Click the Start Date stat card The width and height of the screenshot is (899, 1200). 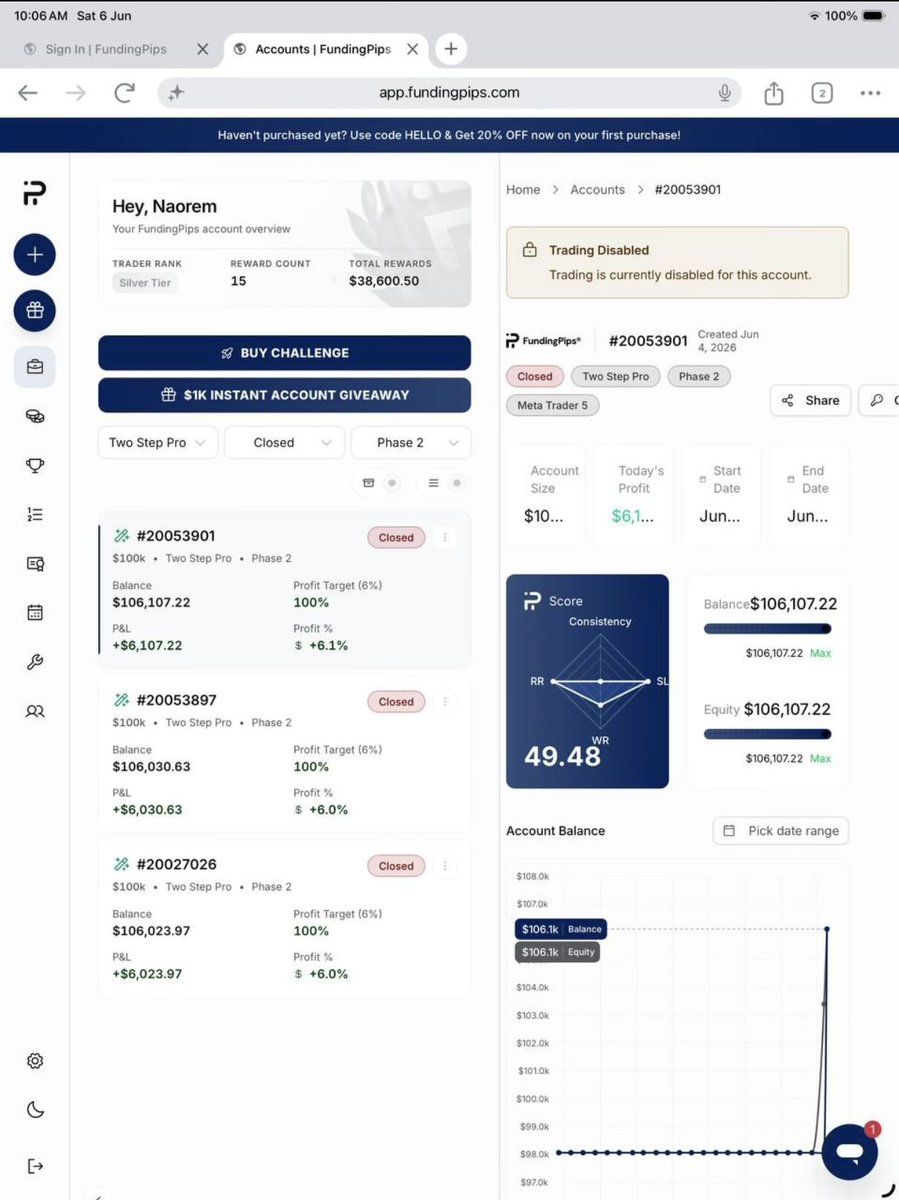[720, 495]
